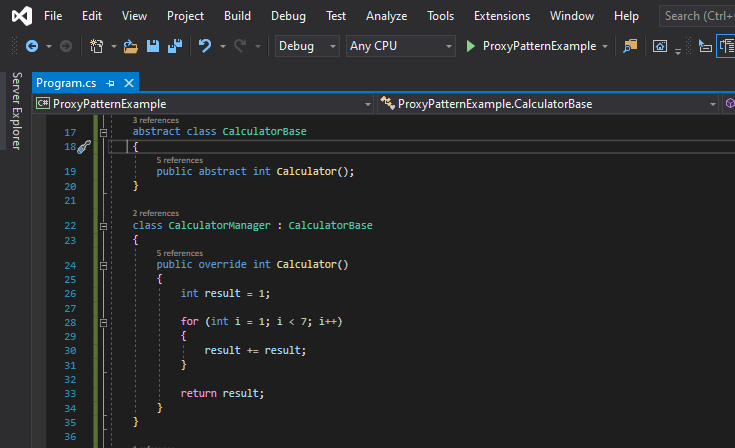This screenshot has height=448, width=735.
Task: Open the Test menu
Action: pyautogui.click(x=336, y=16)
